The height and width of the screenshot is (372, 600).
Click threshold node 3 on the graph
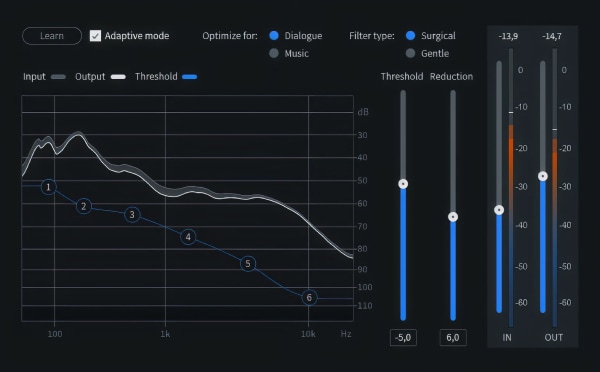(132, 215)
